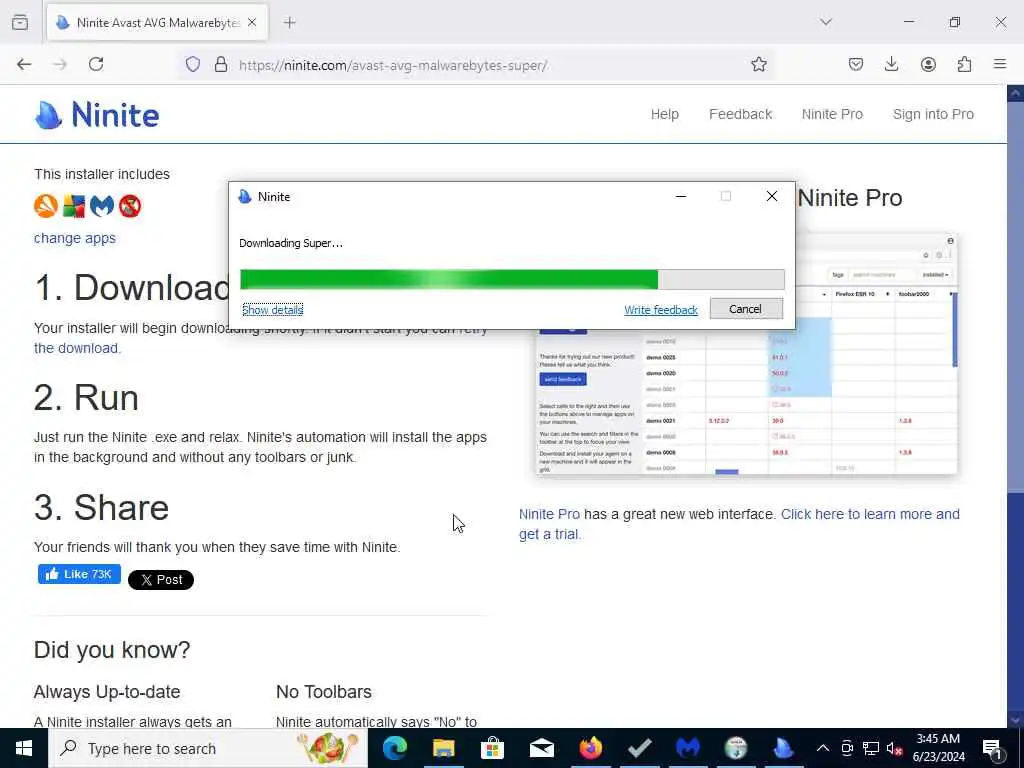Click the muted volume tray icon
The image size is (1024, 768).
click(895, 748)
